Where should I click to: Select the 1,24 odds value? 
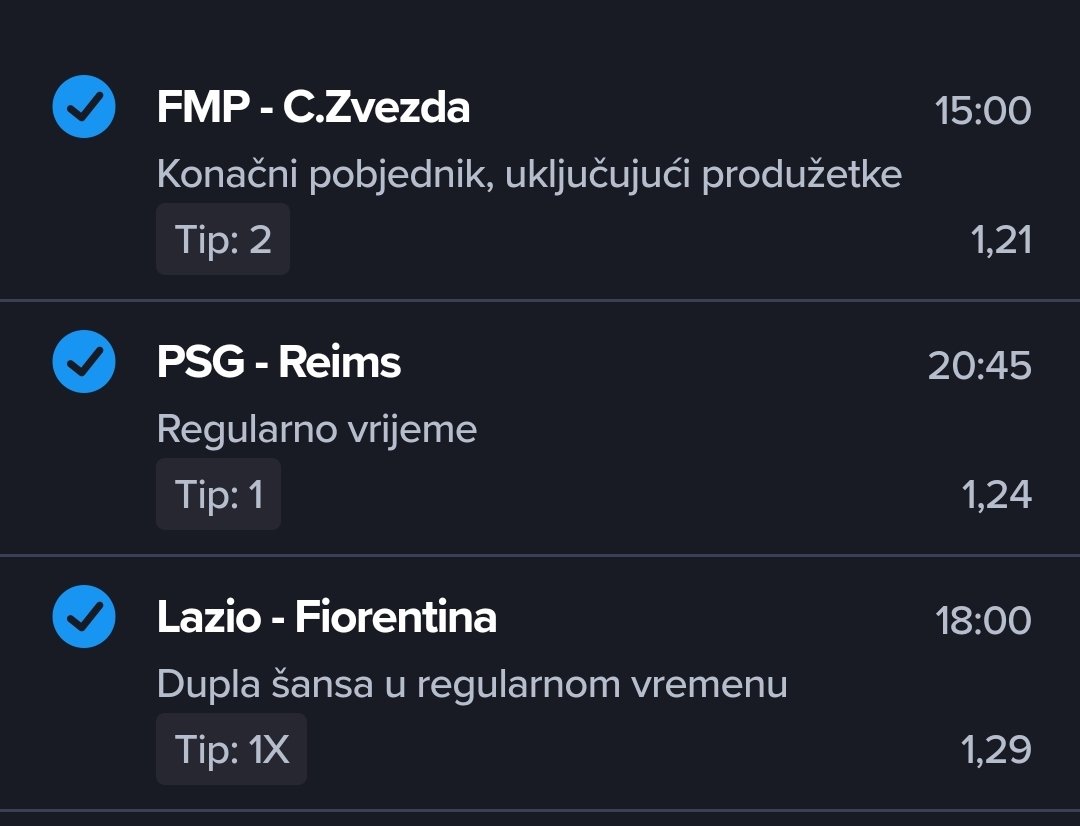(x=996, y=495)
